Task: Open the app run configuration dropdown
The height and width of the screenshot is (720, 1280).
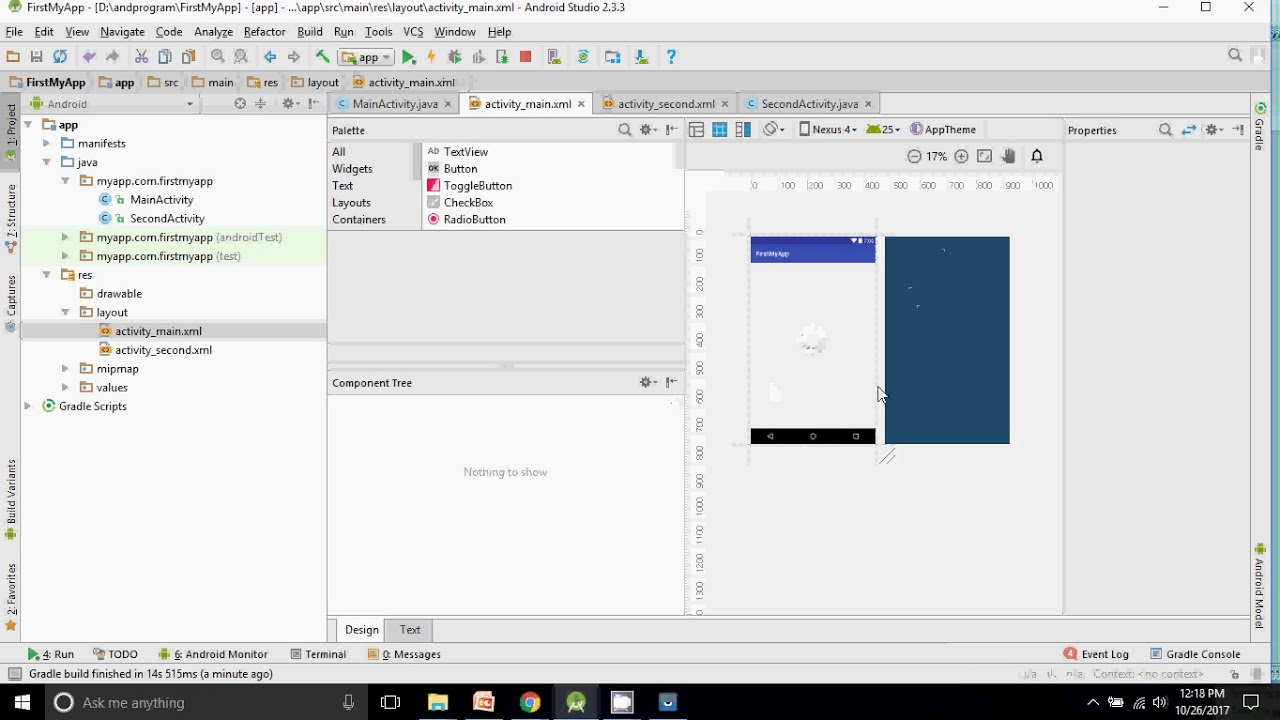Action: coord(366,57)
